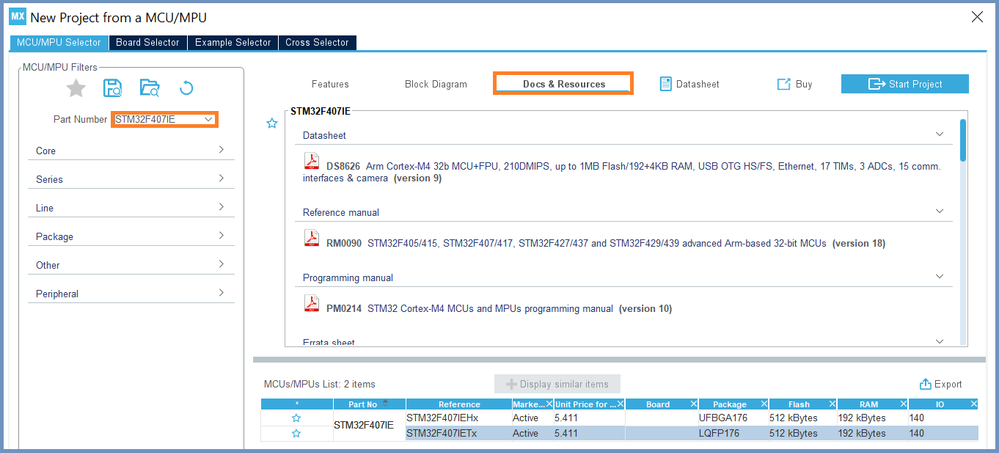Select the Docs & Resources tab
The width and height of the screenshot is (999, 453).
point(564,84)
